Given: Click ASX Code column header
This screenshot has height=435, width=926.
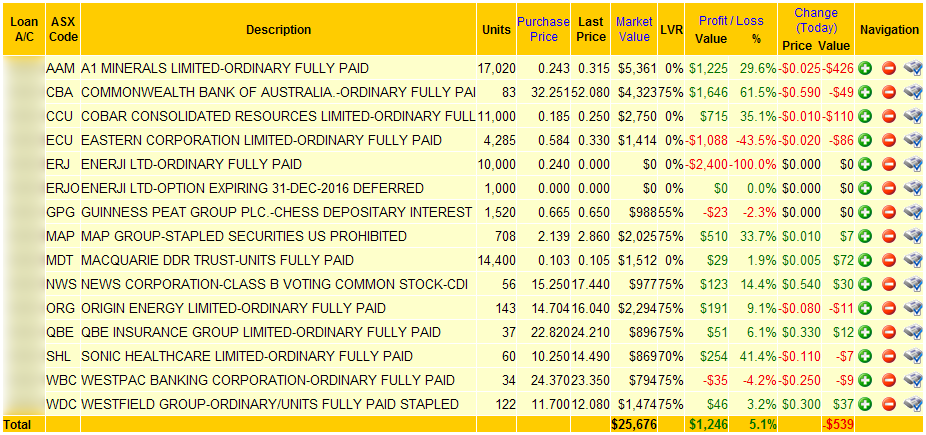Looking at the screenshot, I should [64, 30].
